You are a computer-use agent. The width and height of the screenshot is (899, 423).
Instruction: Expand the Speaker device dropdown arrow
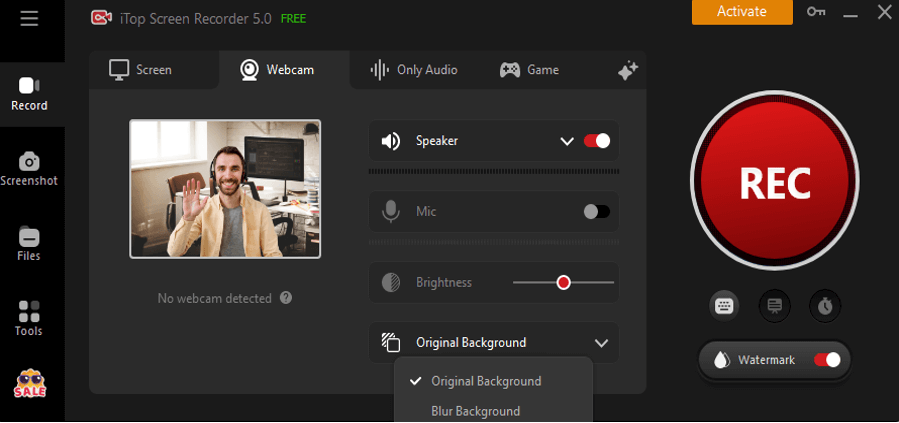click(x=567, y=141)
